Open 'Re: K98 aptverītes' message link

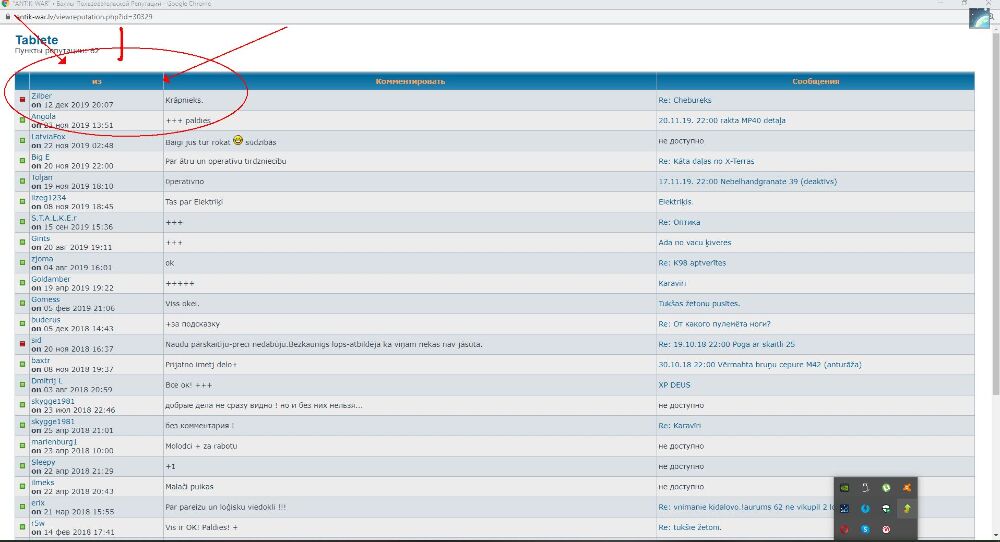[x=692, y=263]
